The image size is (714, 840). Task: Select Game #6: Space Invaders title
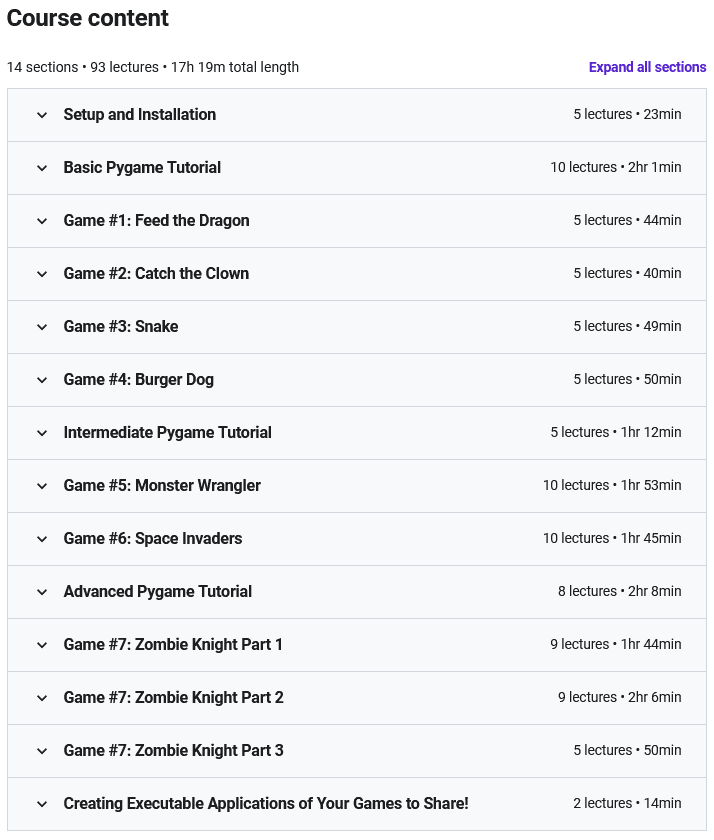point(153,538)
